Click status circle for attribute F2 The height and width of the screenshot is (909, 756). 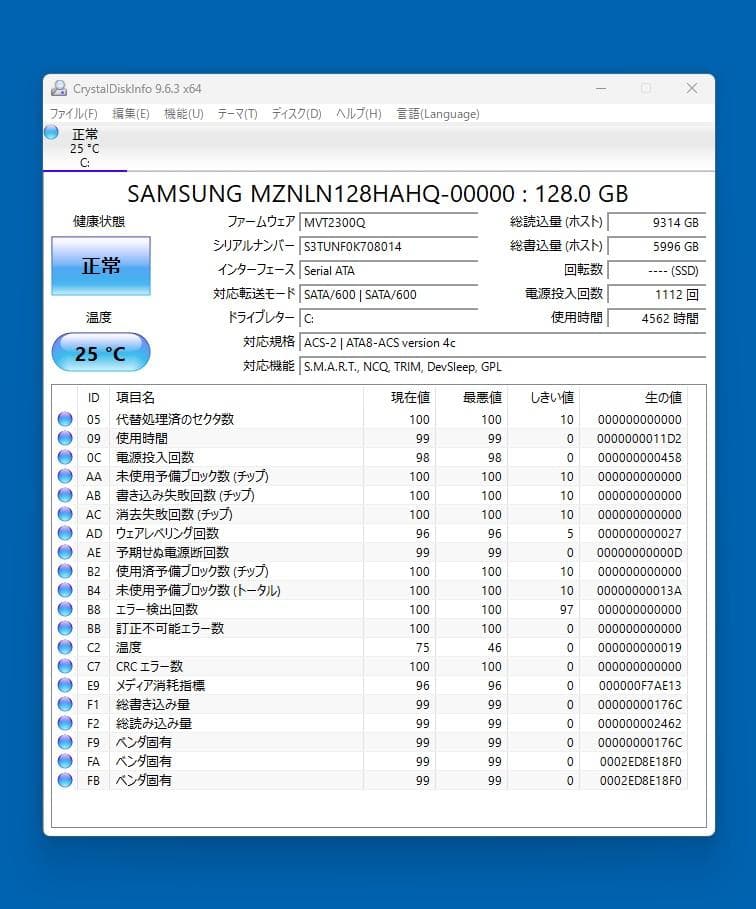tap(65, 723)
